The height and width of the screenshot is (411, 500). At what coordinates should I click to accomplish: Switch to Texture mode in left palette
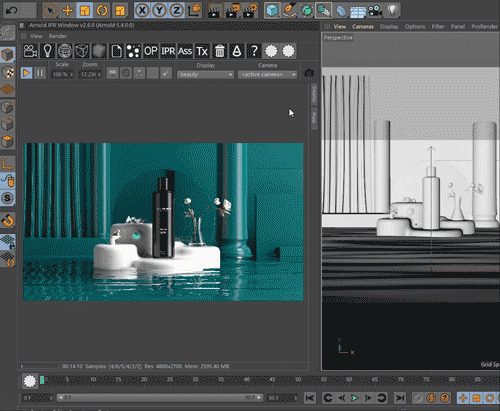8,72
